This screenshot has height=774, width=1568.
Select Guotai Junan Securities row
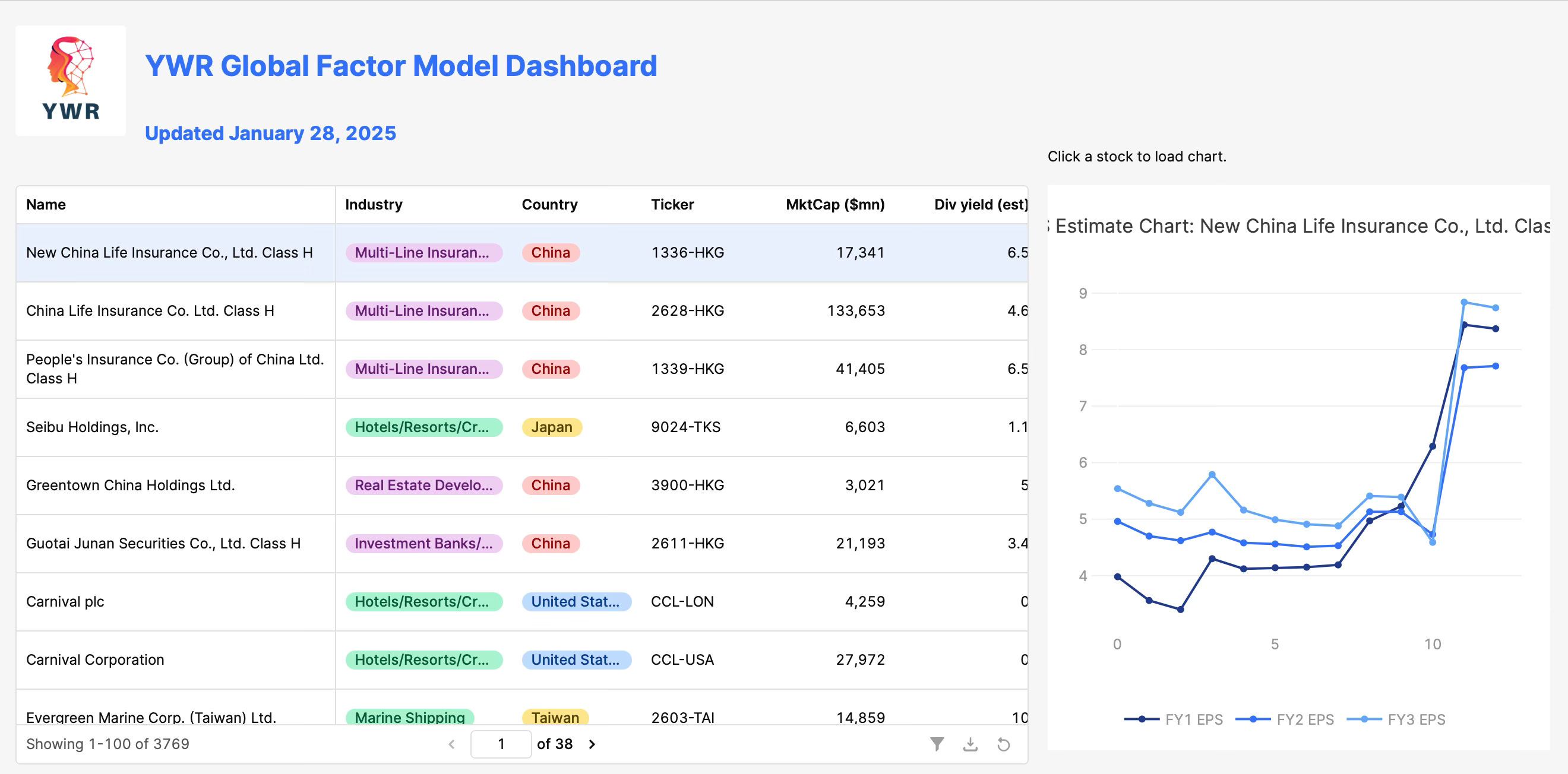point(522,543)
